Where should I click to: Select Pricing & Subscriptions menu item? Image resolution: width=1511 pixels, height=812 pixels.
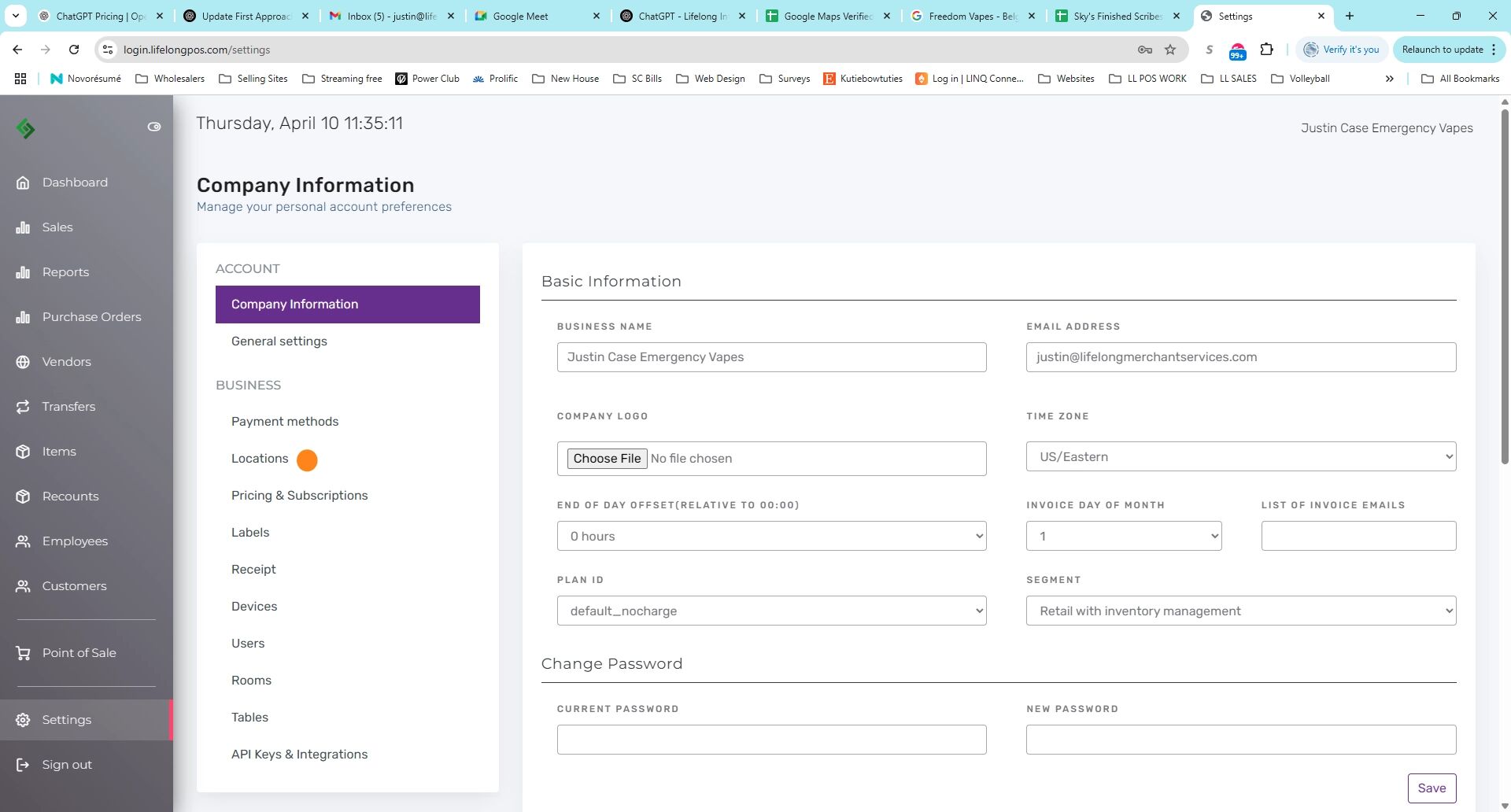click(x=300, y=496)
